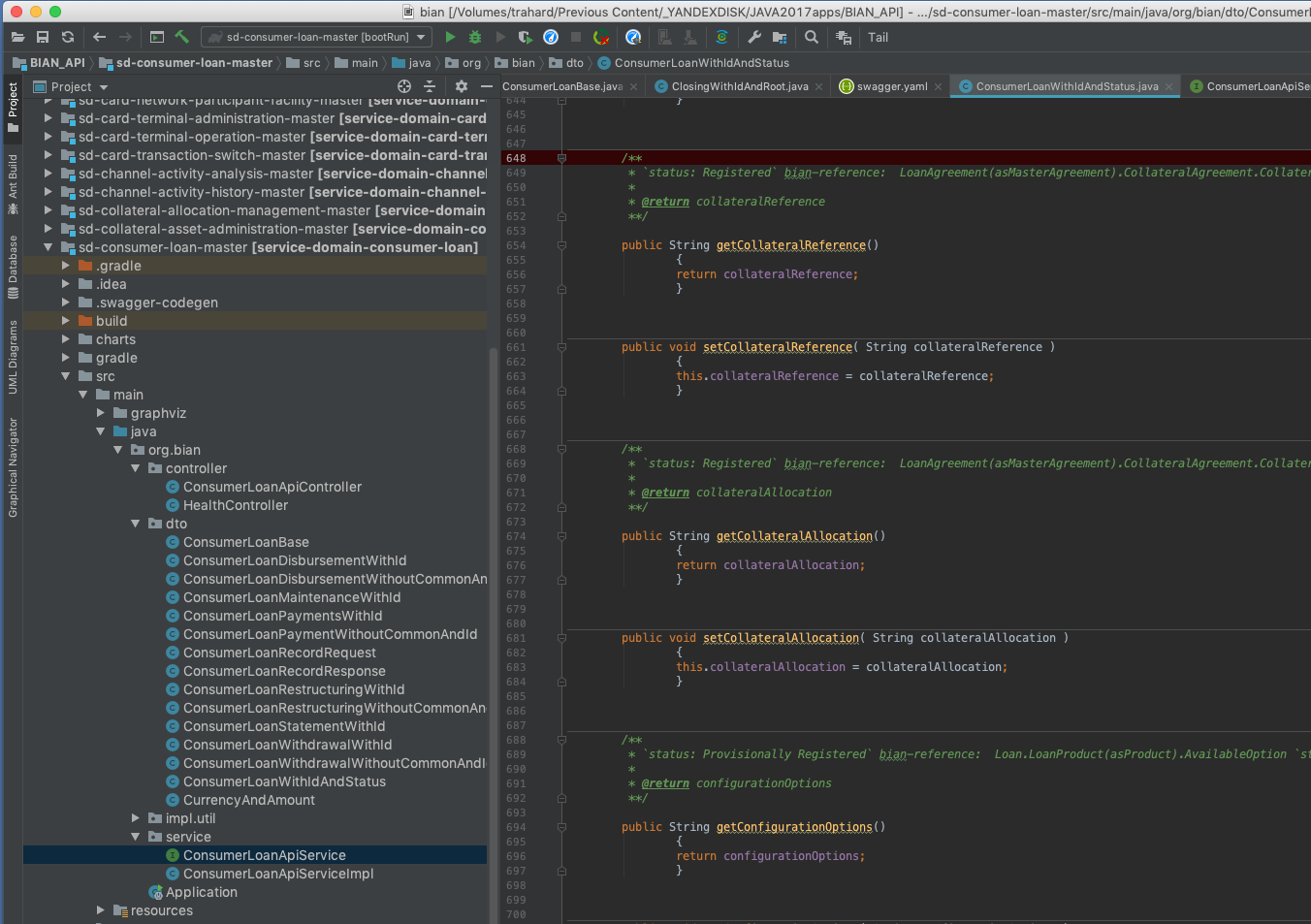
Task: Click the green Run button
Action: click(450, 37)
